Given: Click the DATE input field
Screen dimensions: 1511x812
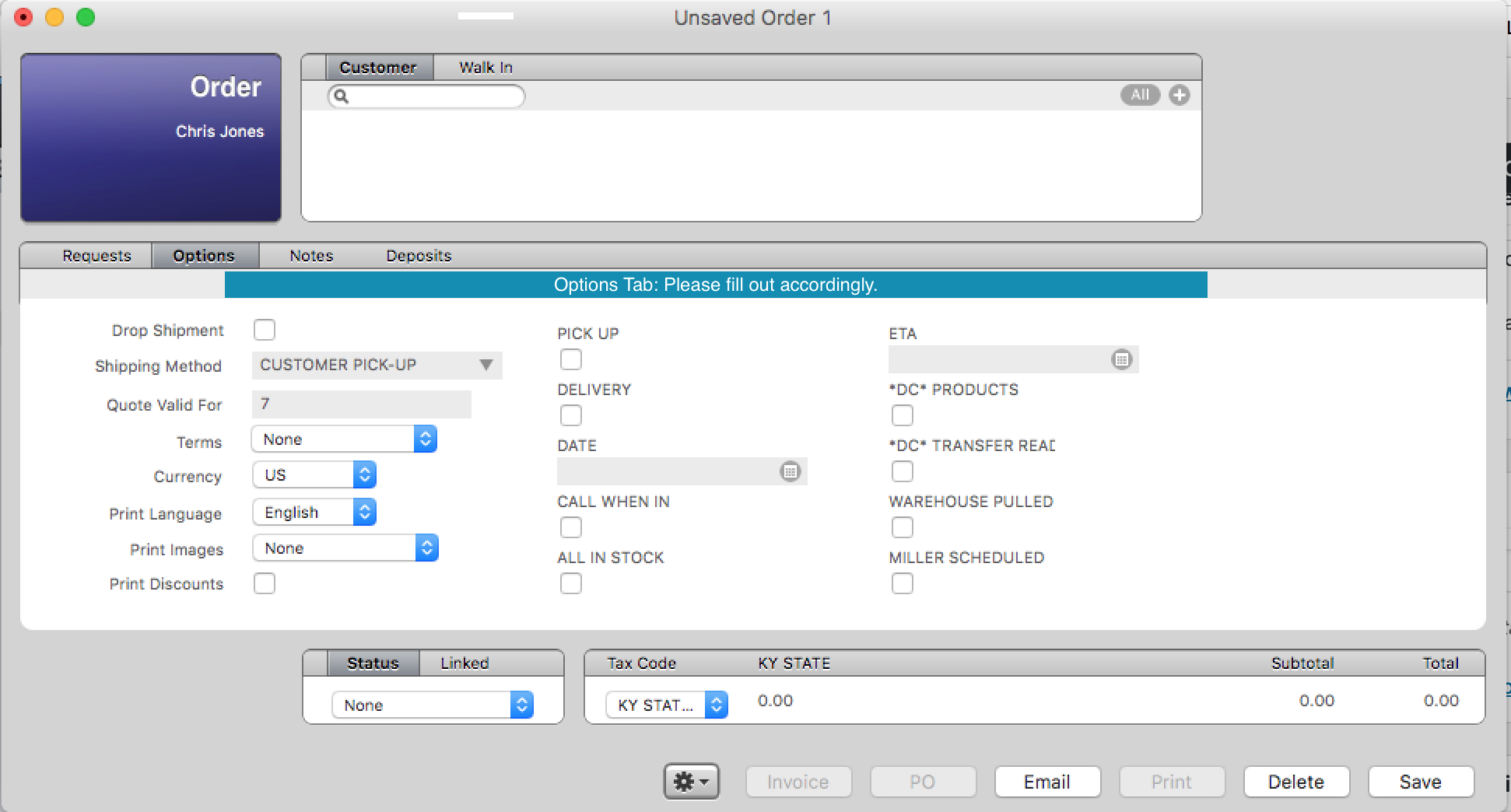Looking at the screenshot, I should 682,471.
